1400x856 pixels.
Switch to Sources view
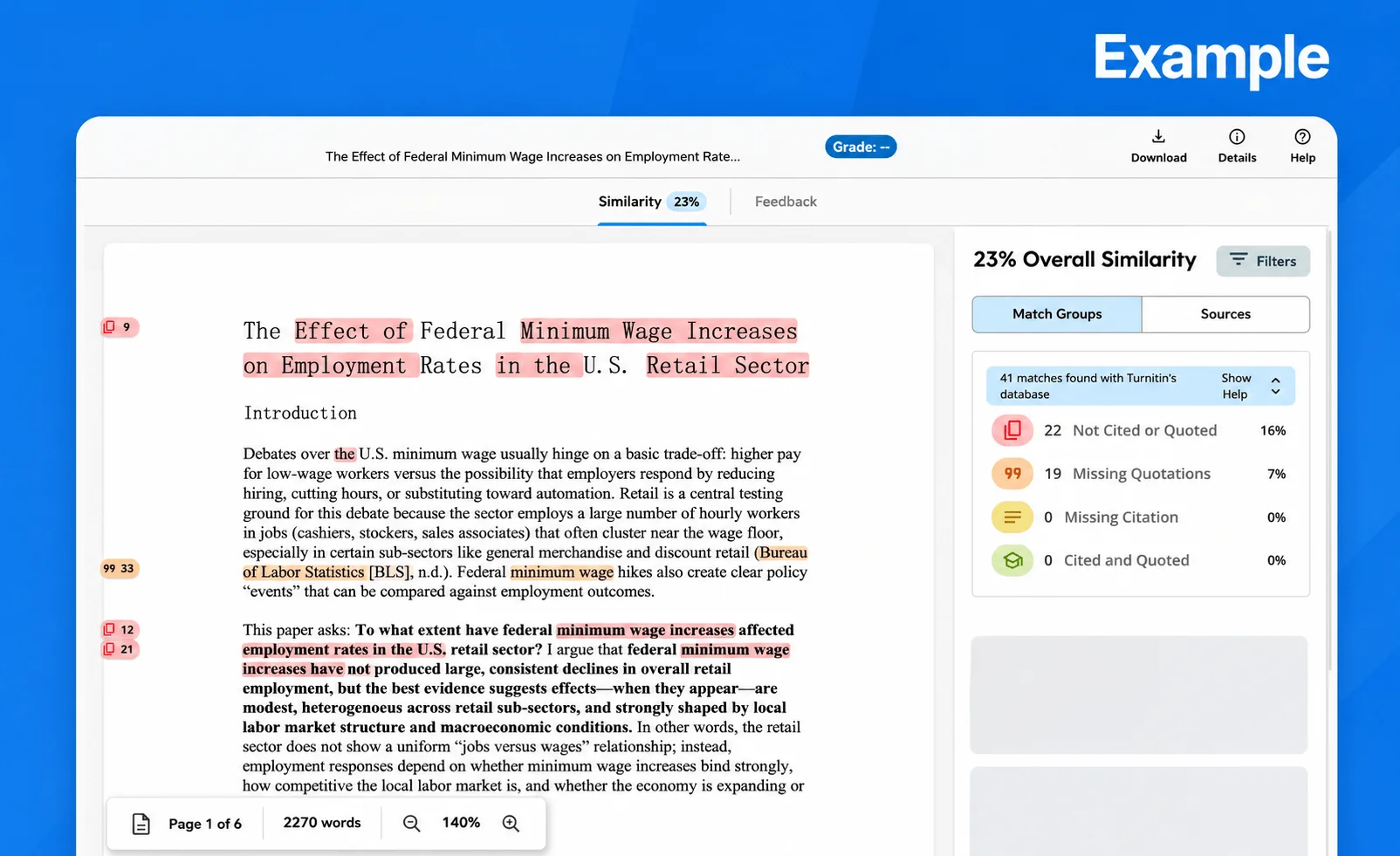pyautogui.click(x=1225, y=314)
